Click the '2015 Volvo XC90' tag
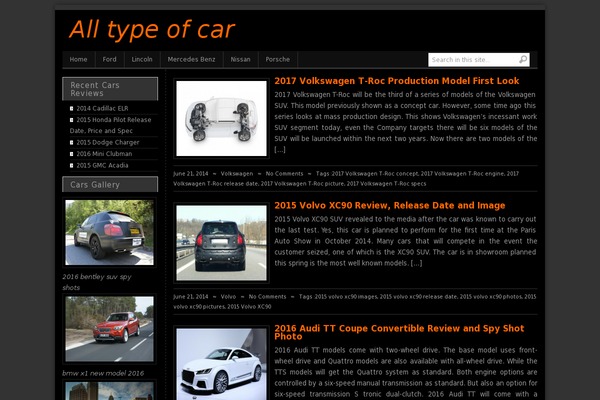Image resolution: width=600 pixels, height=400 pixels. tap(249, 307)
